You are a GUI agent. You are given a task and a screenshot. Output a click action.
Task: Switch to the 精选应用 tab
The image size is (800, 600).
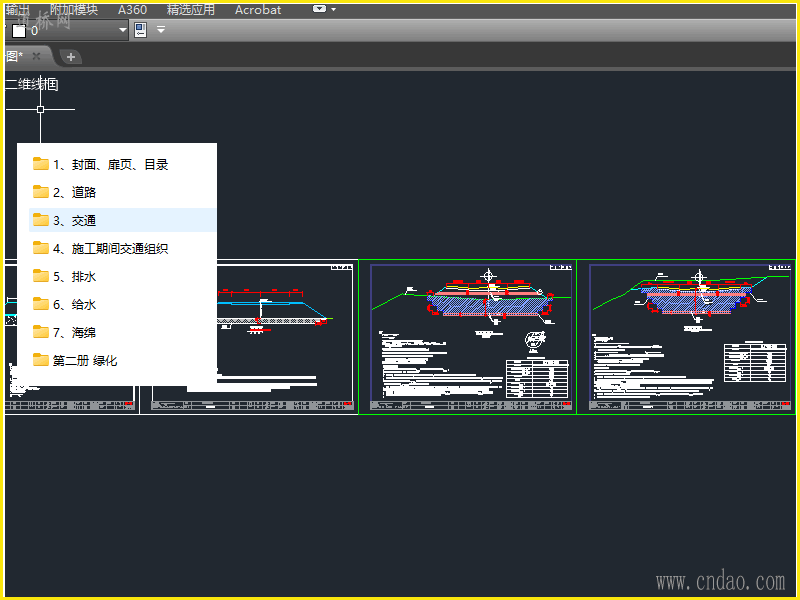coord(191,10)
